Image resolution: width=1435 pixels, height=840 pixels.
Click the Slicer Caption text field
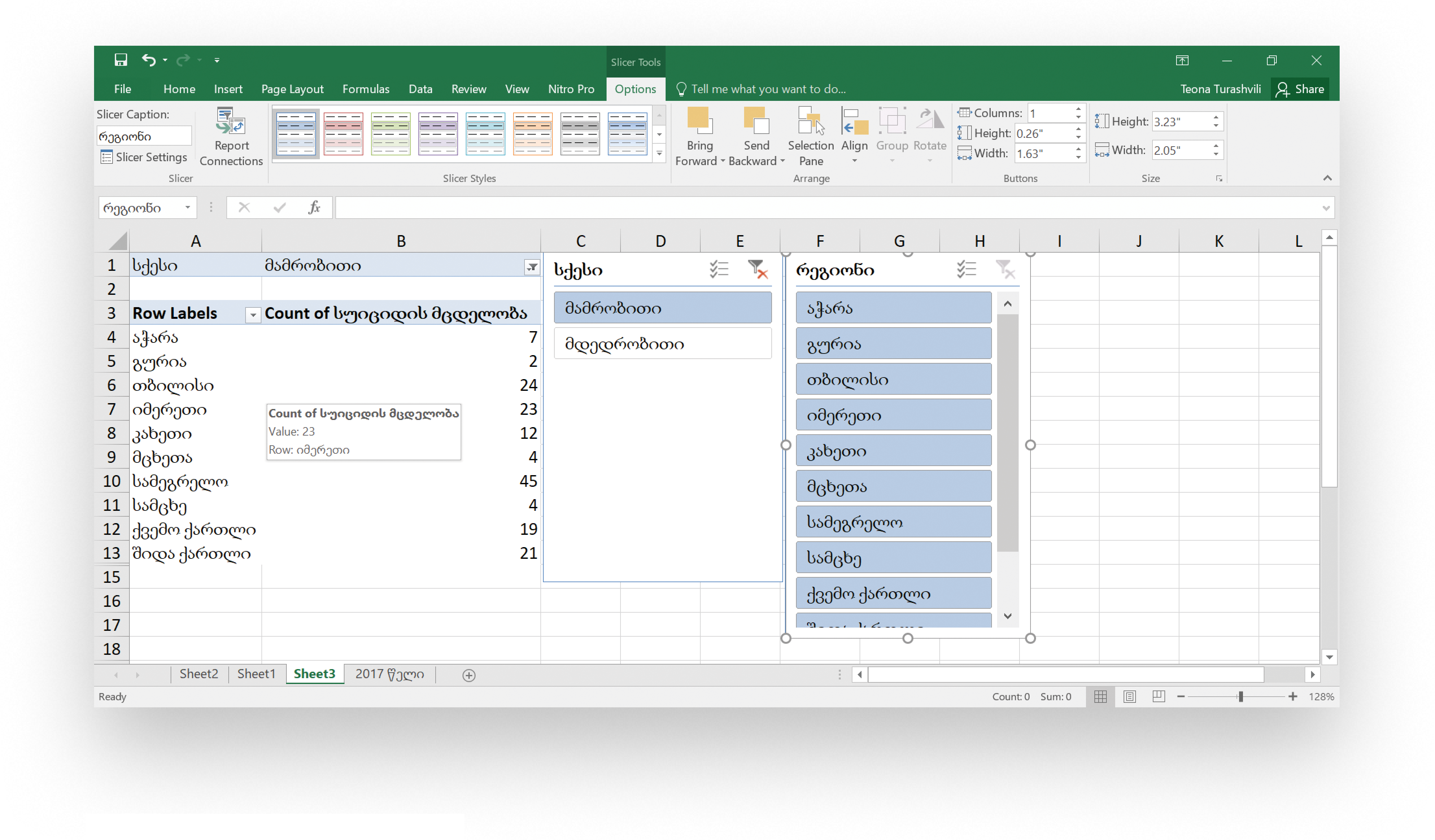143,136
